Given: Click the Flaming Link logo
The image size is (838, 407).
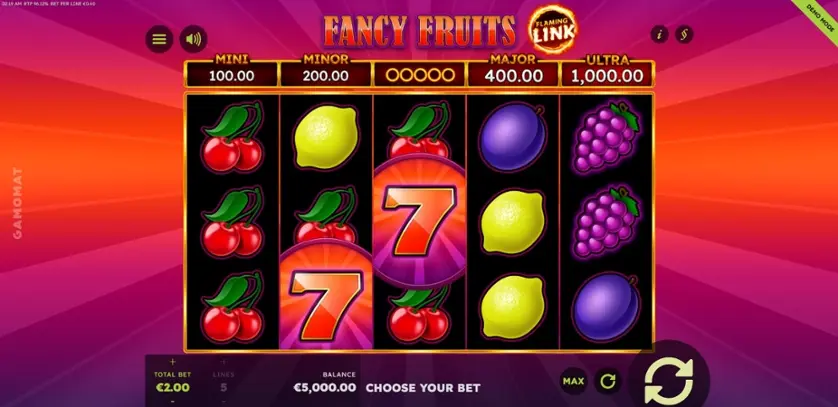Looking at the screenshot, I should coord(553,29).
